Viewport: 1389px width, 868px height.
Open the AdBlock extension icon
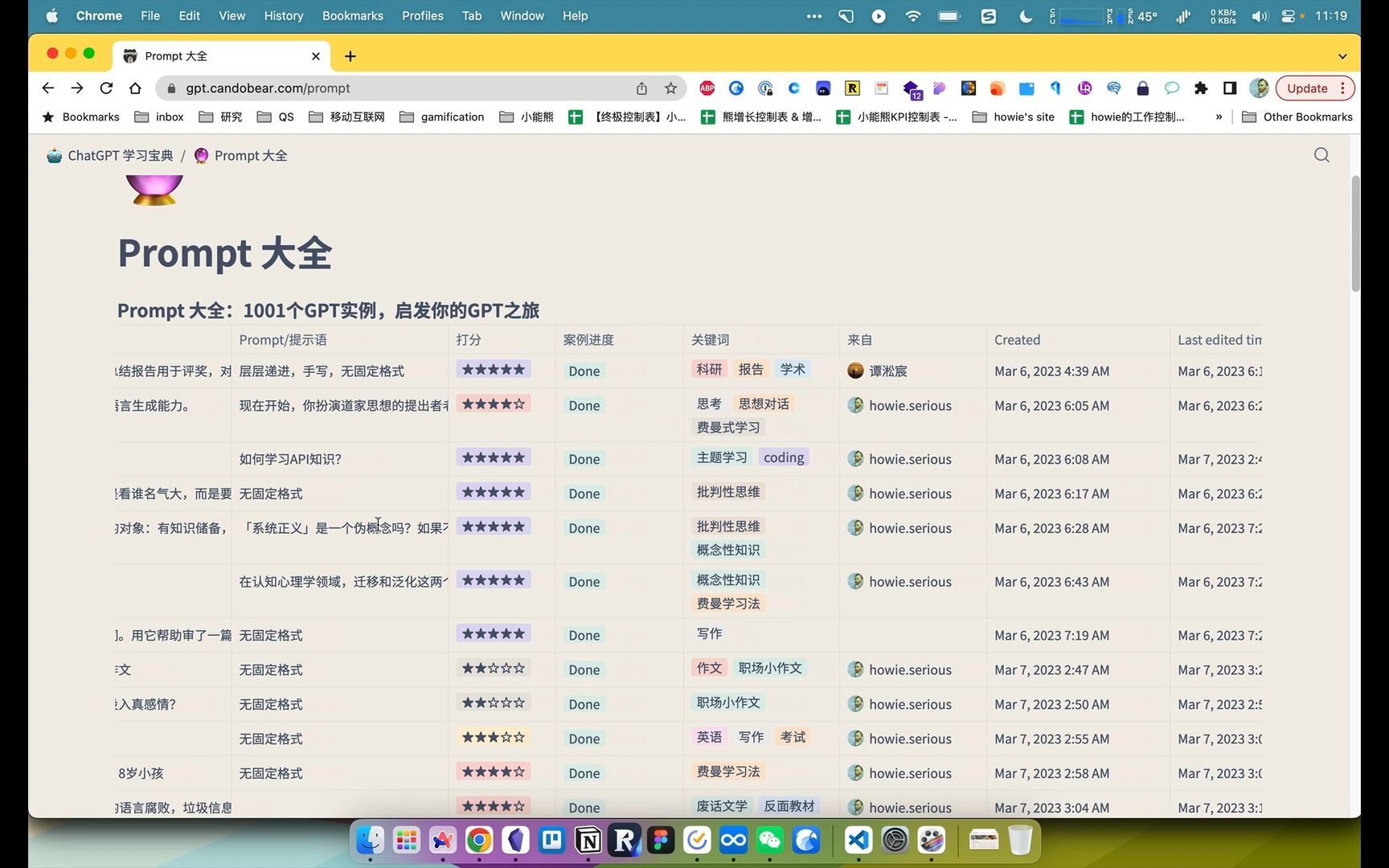click(x=707, y=88)
